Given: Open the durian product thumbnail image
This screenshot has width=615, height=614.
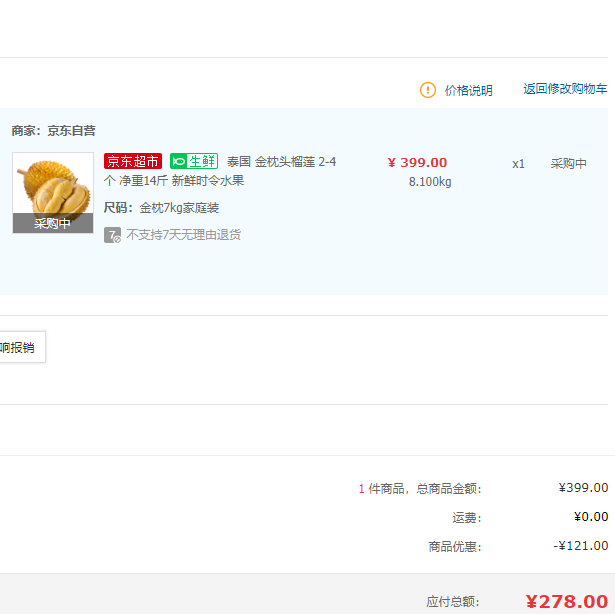Looking at the screenshot, I should [53, 193].
